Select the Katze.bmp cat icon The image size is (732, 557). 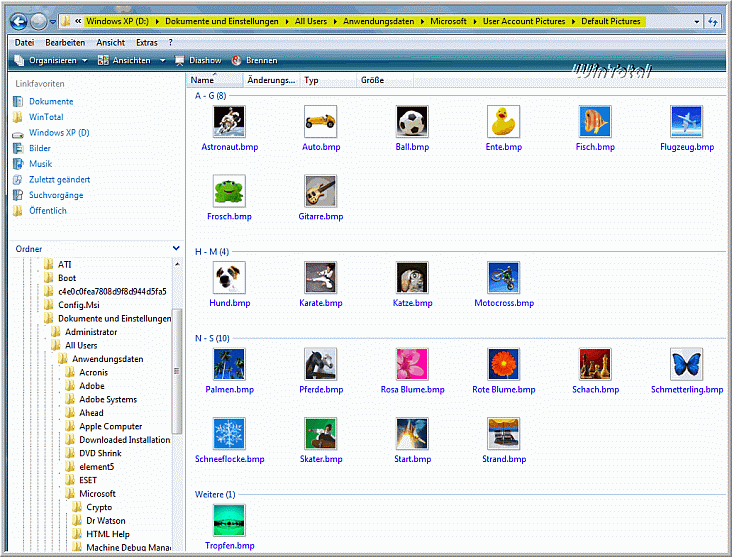click(412, 277)
